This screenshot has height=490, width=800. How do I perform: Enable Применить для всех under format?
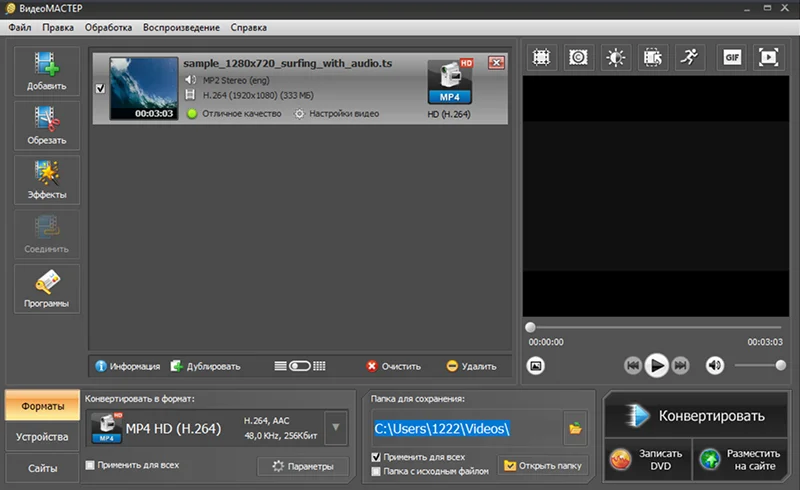point(90,465)
